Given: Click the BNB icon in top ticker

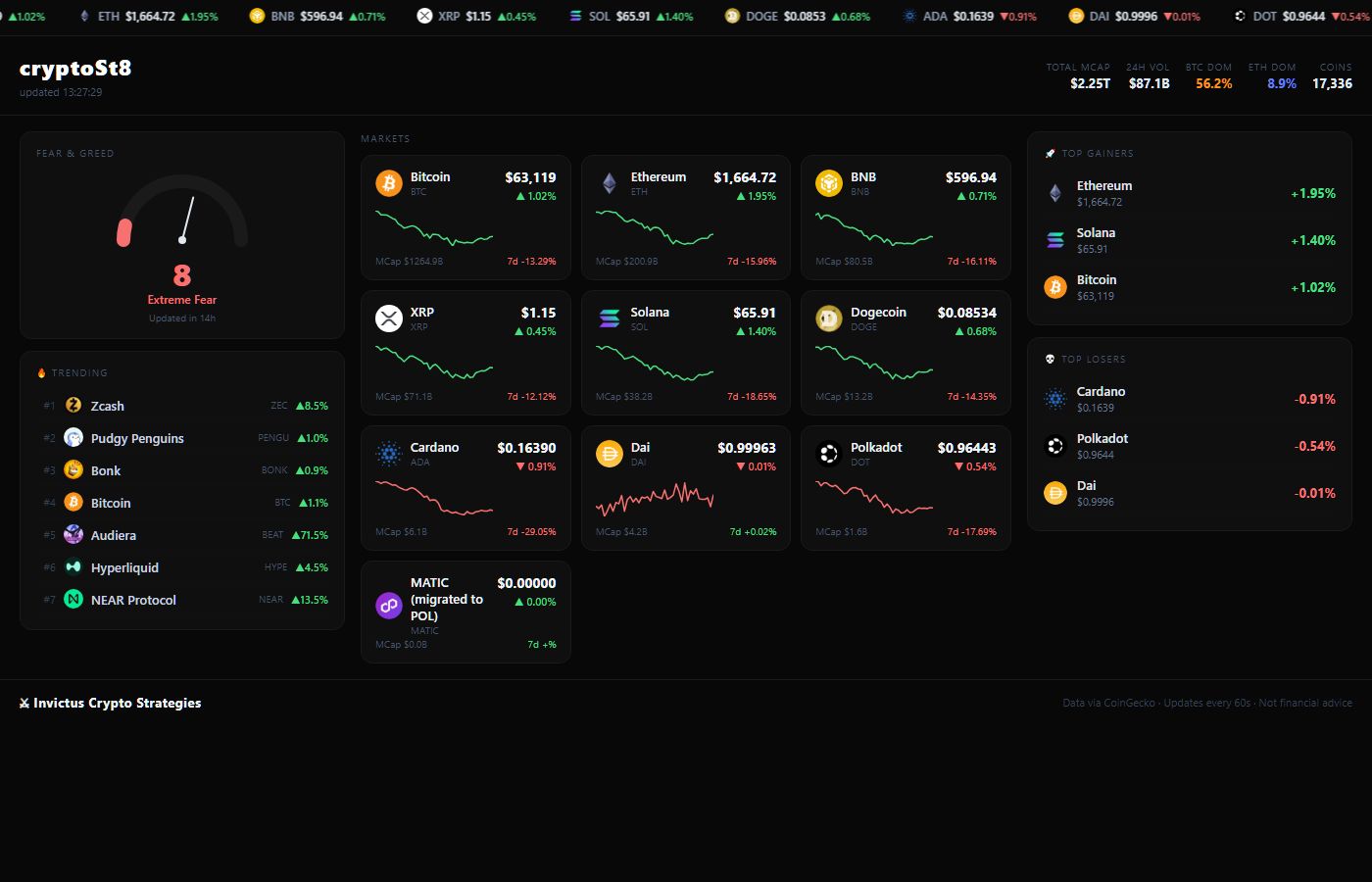Looking at the screenshot, I should (257, 16).
